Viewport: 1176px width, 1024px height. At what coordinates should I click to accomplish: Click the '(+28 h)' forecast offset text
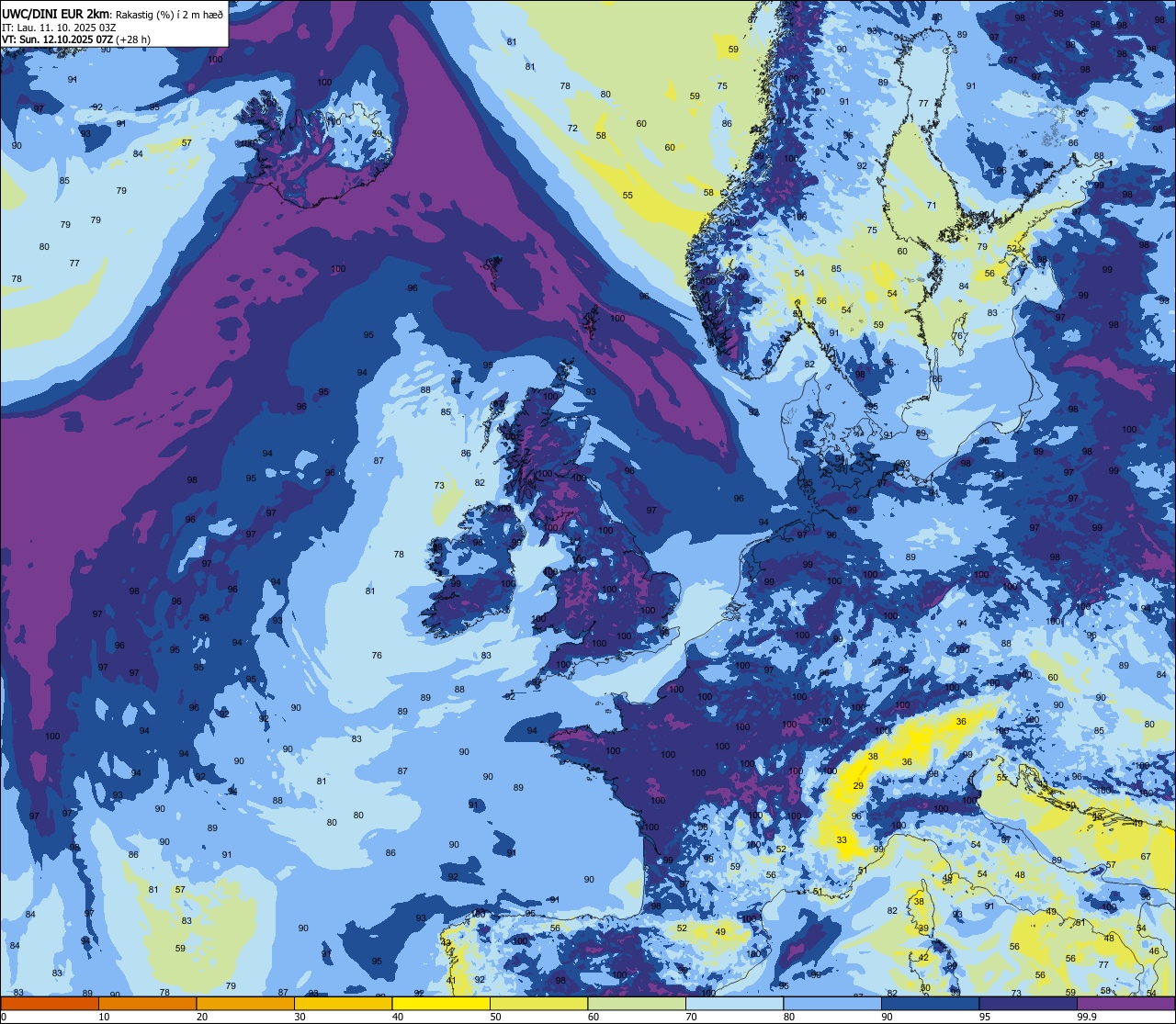tap(133, 39)
